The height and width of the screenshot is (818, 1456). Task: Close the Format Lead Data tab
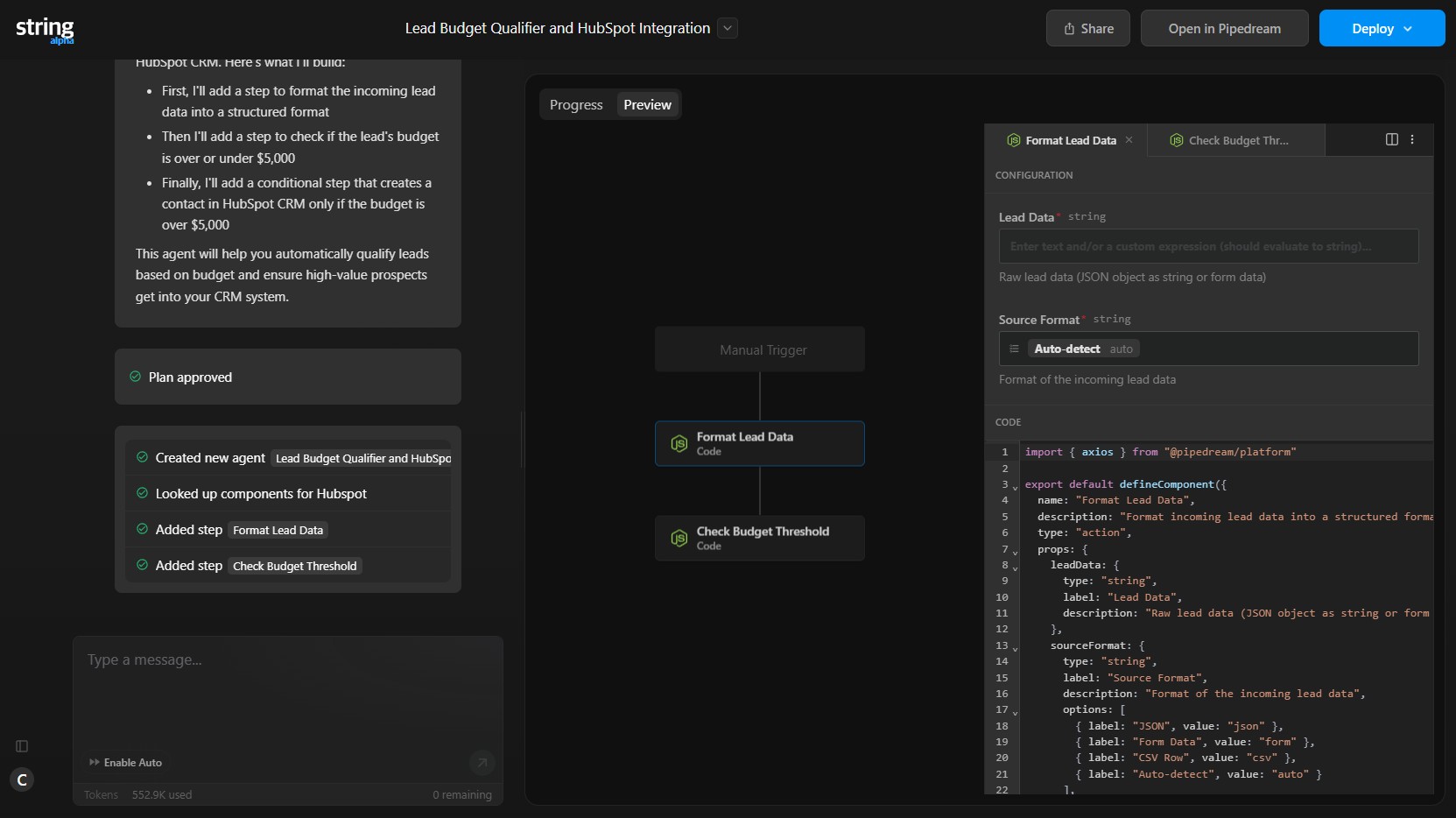1129,140
